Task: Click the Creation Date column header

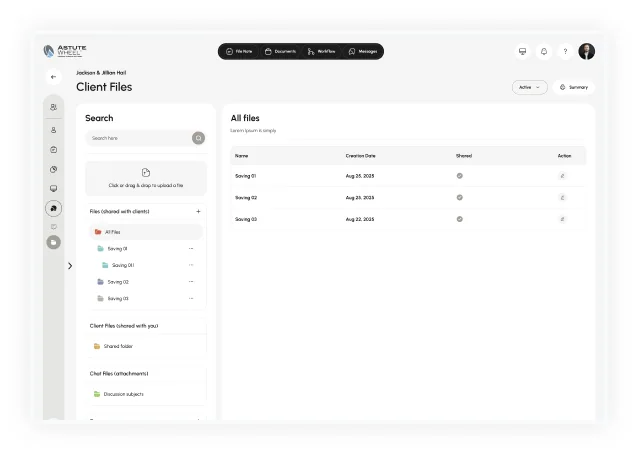Action: click(x=361, y=156)
